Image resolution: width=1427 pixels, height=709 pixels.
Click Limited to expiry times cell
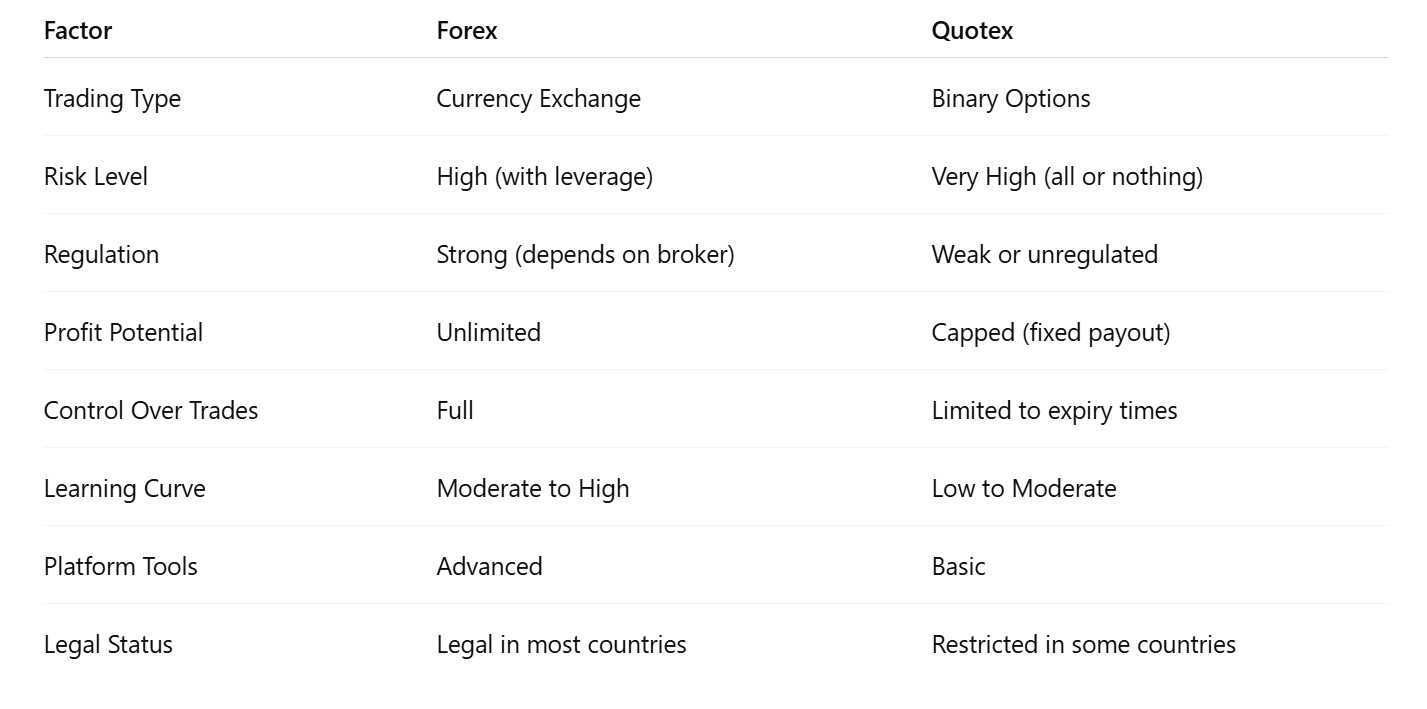click(x=1055, y=411)
